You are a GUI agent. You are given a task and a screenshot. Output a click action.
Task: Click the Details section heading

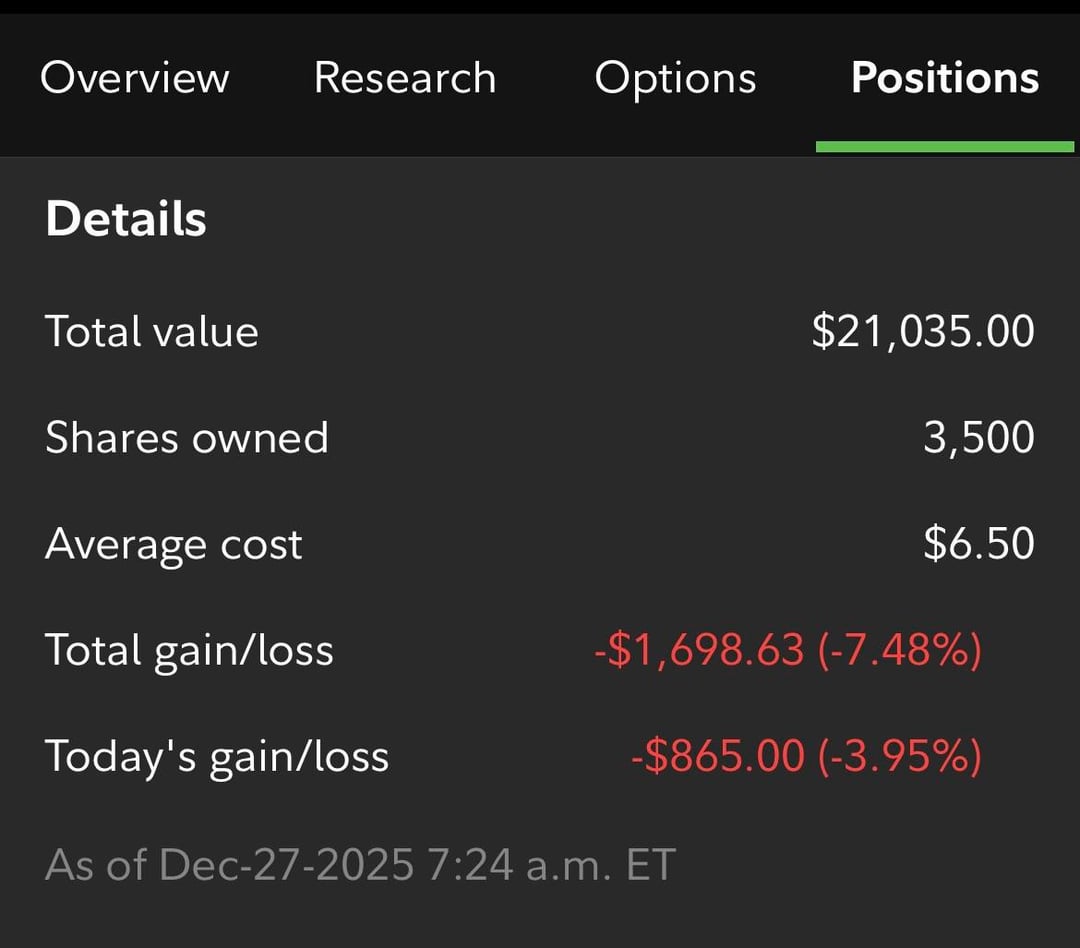coord(126,219)
